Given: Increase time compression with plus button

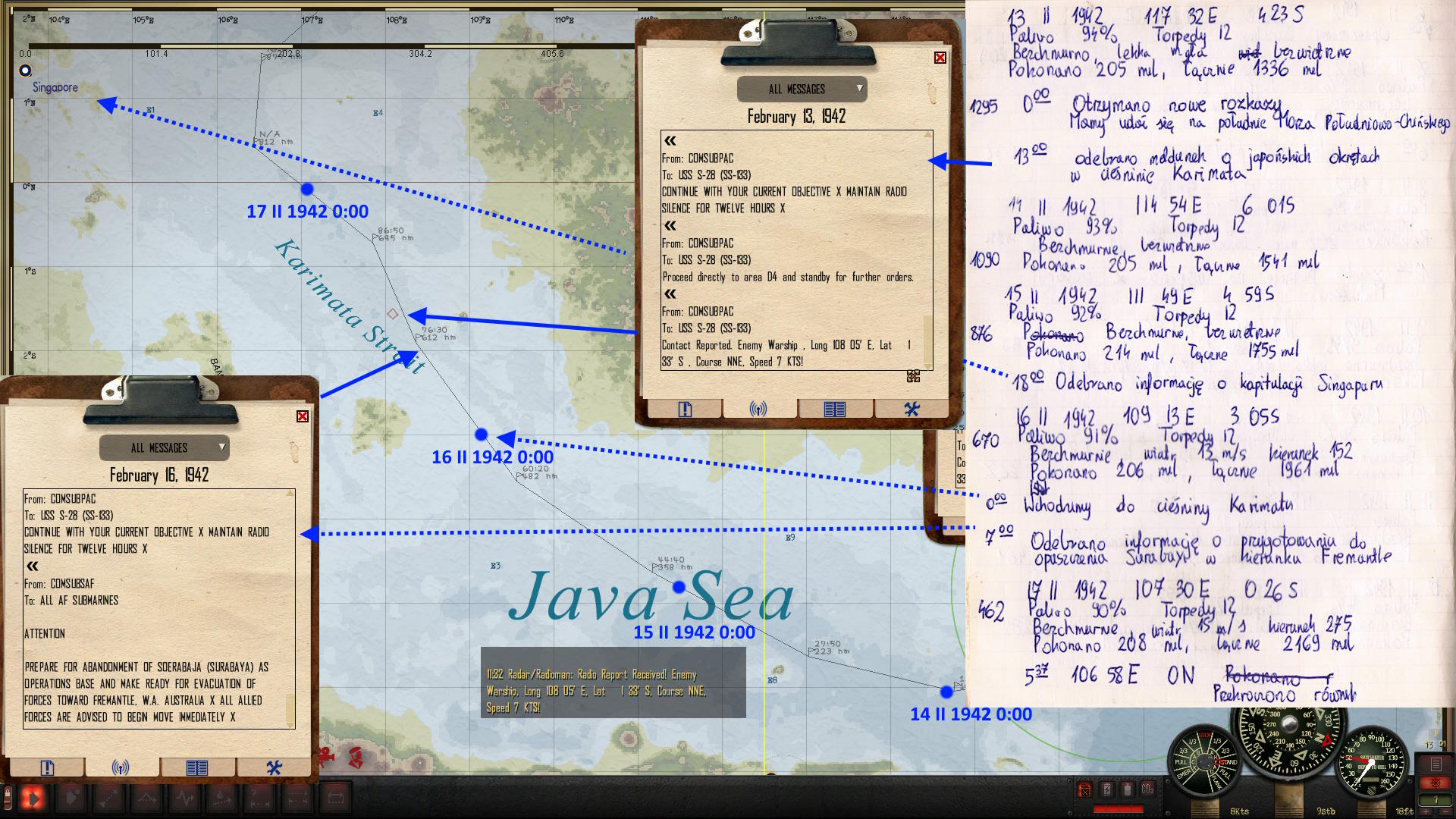Looking at the screenshot, I should coord(1425,811).
